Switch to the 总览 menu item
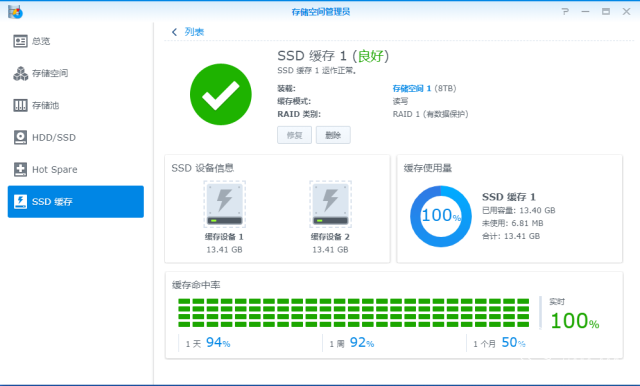 (x=76, y=41)
